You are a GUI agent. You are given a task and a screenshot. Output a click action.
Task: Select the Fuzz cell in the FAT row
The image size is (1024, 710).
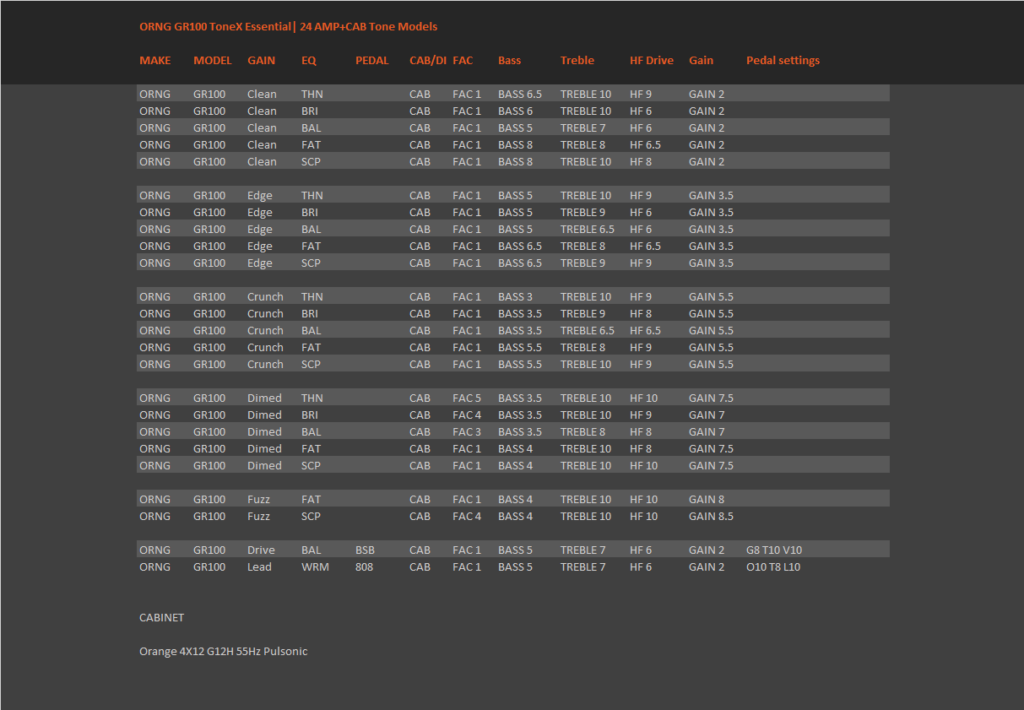pos(259,500)
